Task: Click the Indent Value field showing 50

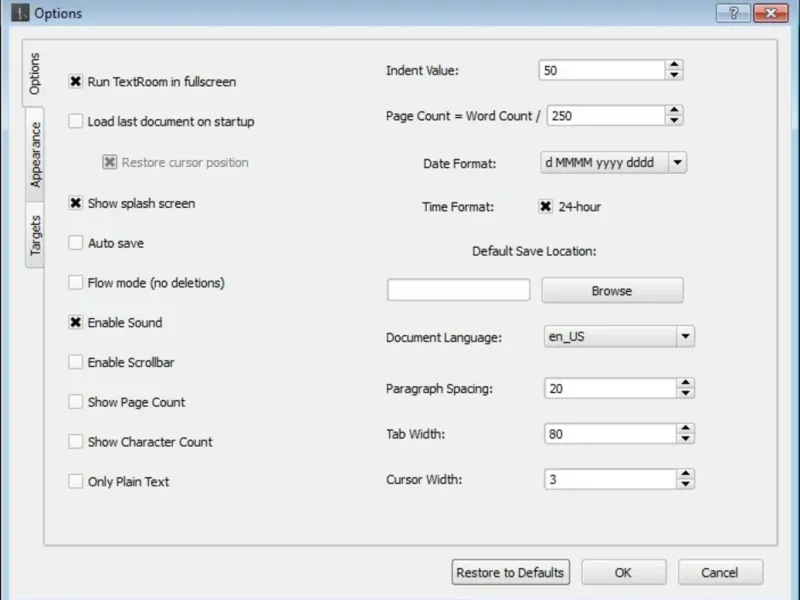Action: click(602, 70)
